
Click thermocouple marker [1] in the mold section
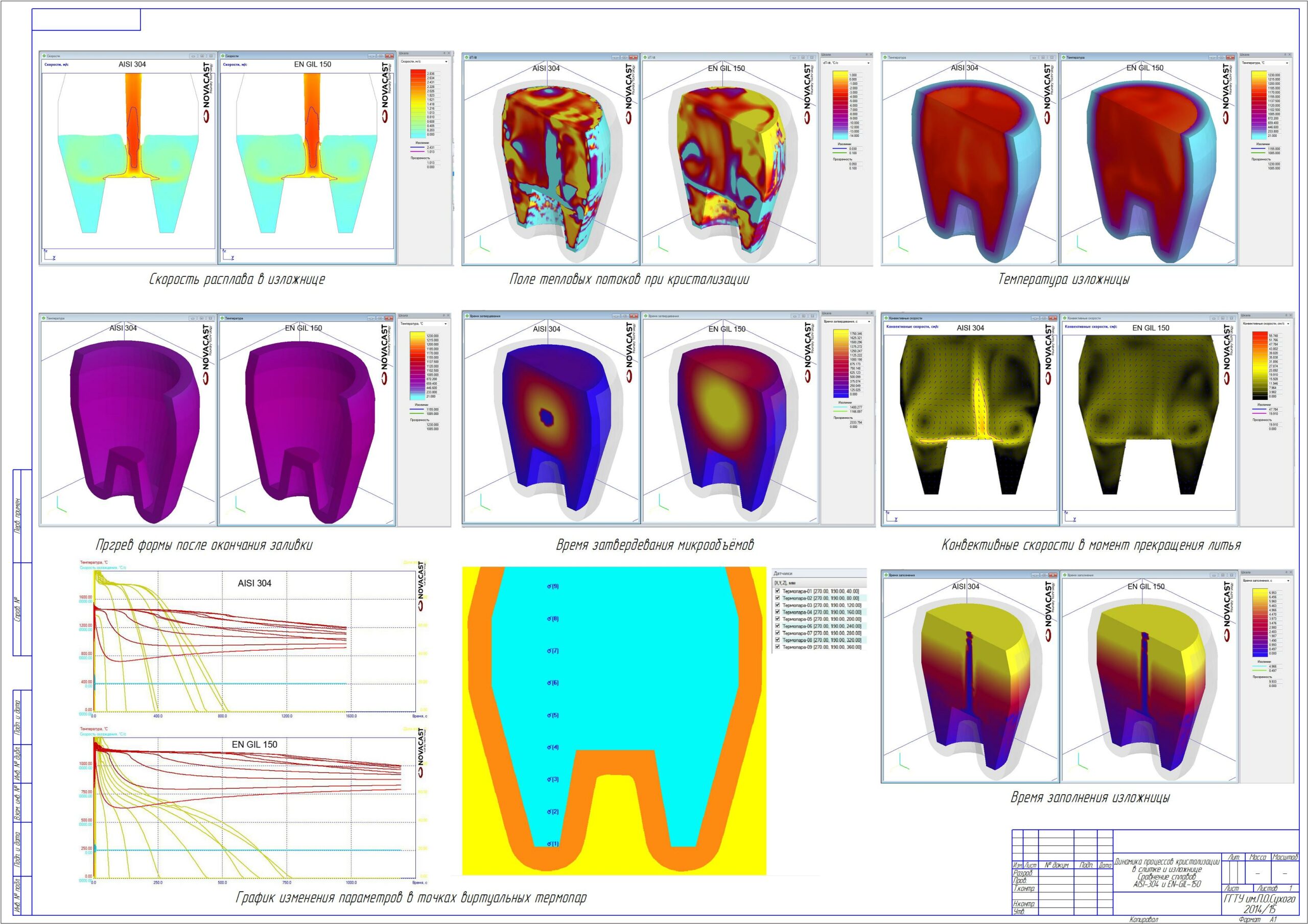point(553,844)
